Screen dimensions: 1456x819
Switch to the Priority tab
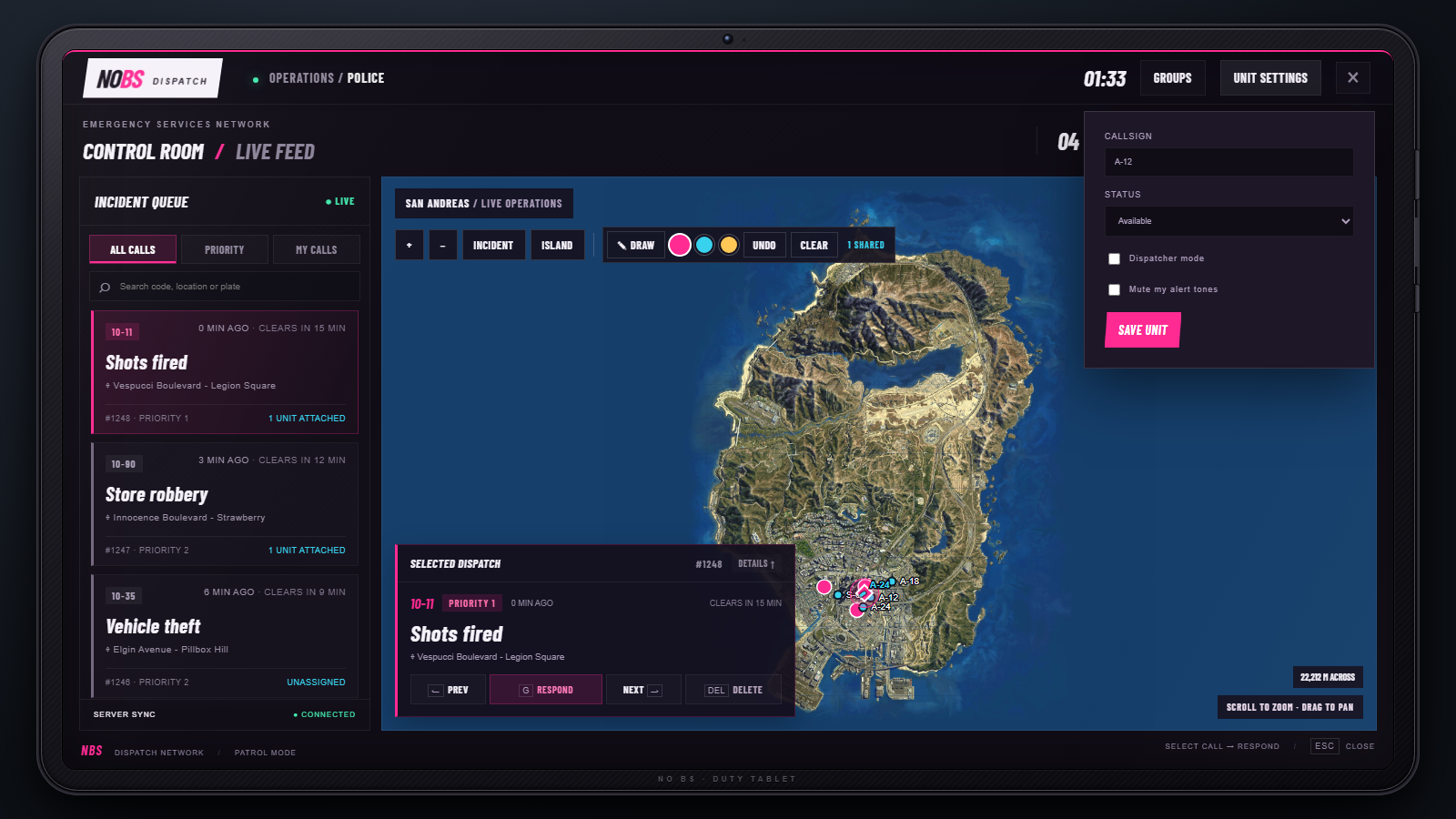point(225,249)
